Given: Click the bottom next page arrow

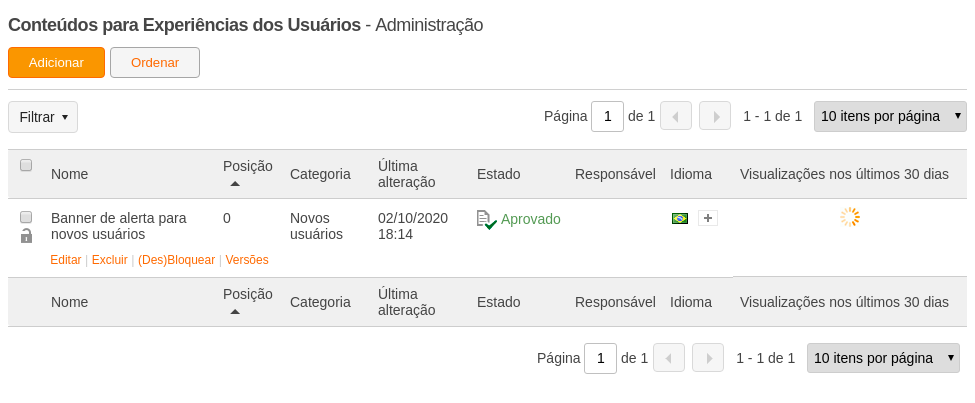Looking at the screenshot, I should point(708,358).
